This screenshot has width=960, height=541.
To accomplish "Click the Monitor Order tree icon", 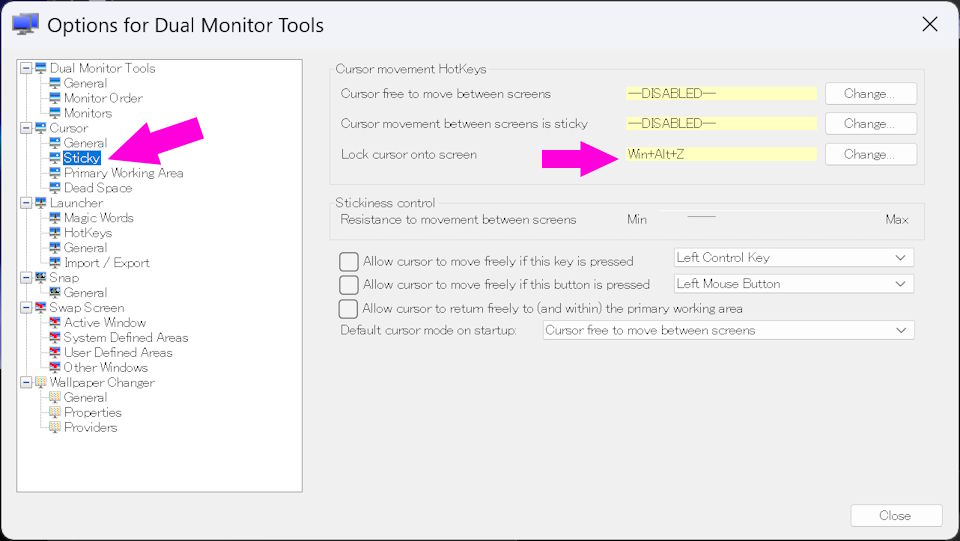I will coord(55,98).
